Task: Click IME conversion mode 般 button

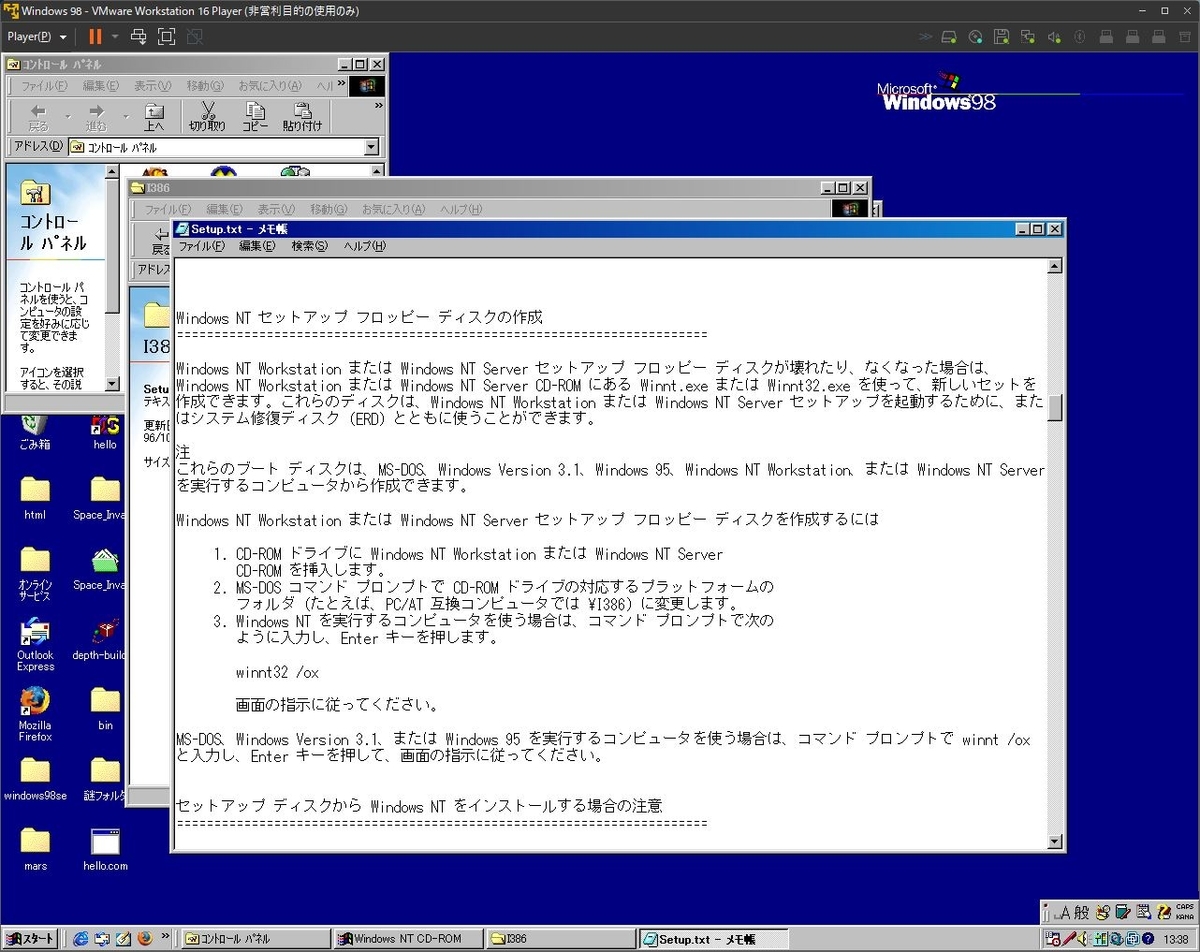Action: [1083, 912]
